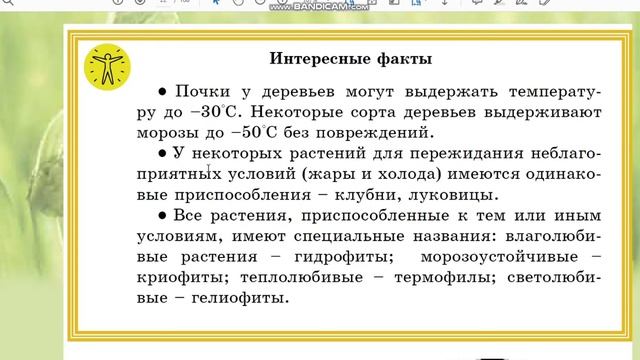
Task: Click the word "криофиты;"
Action: (x=183, y=278)
